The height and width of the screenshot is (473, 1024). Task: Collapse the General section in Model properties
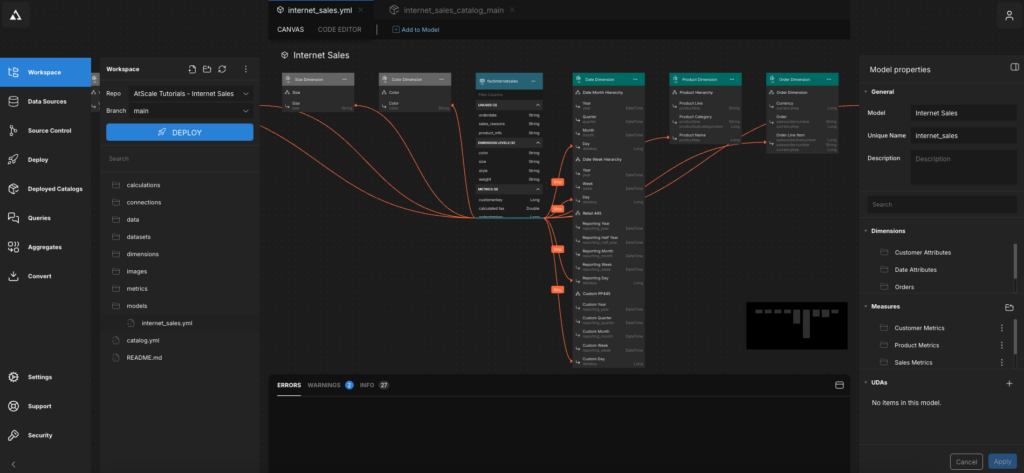pyautogui.click(x=865, y=92)
